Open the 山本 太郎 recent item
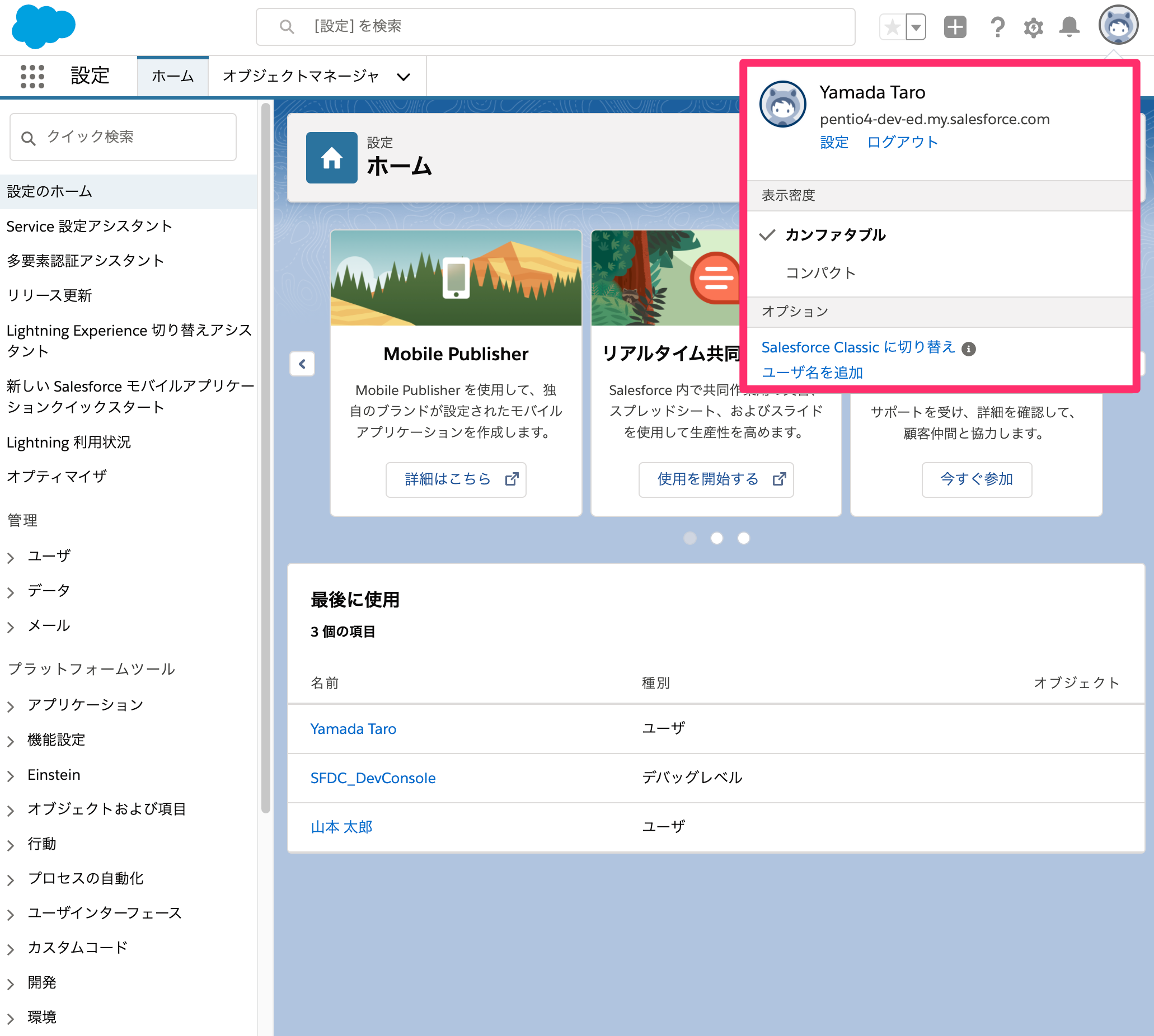 tap(341, 827)
